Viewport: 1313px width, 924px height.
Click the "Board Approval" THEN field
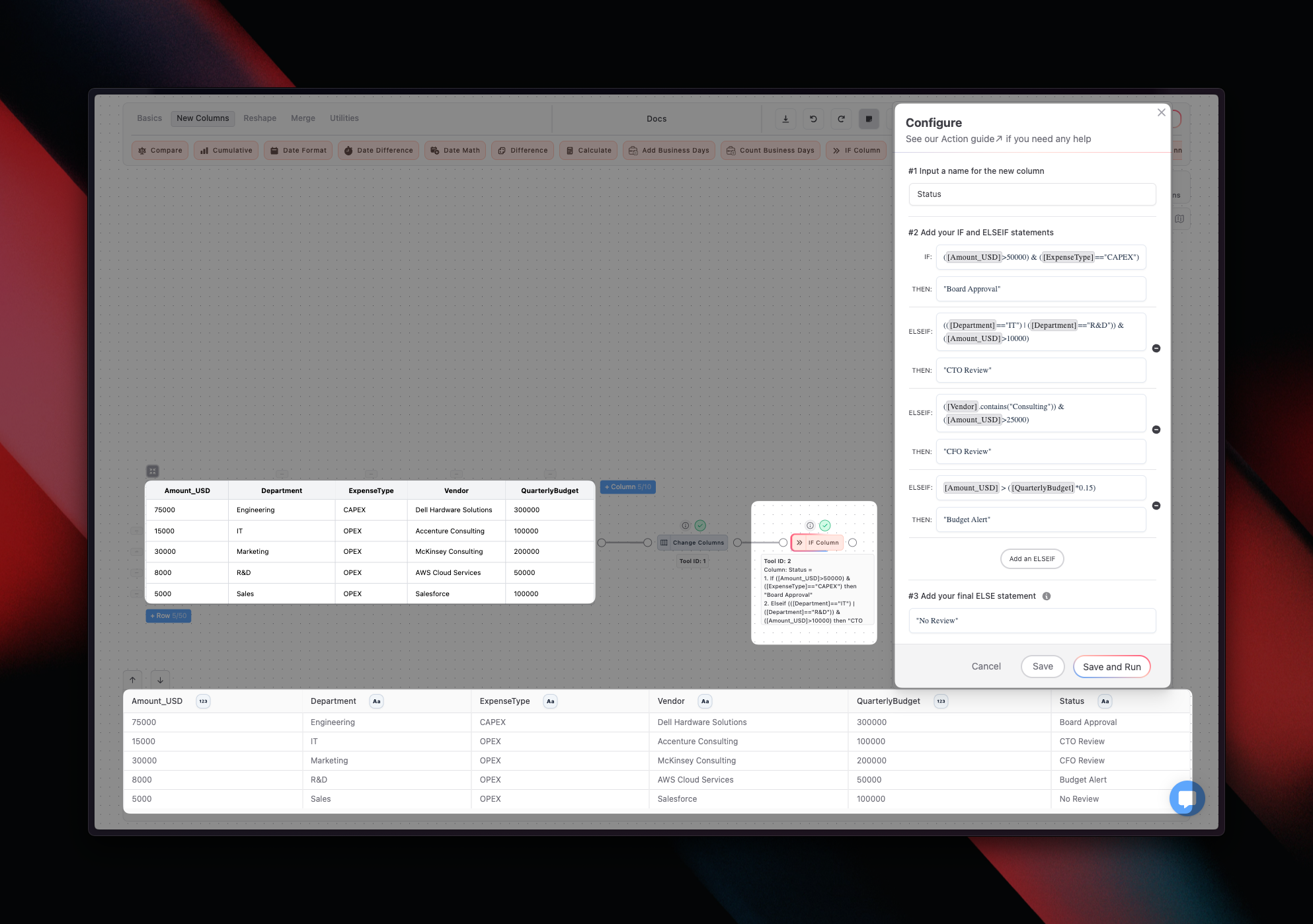(1041, 289)
